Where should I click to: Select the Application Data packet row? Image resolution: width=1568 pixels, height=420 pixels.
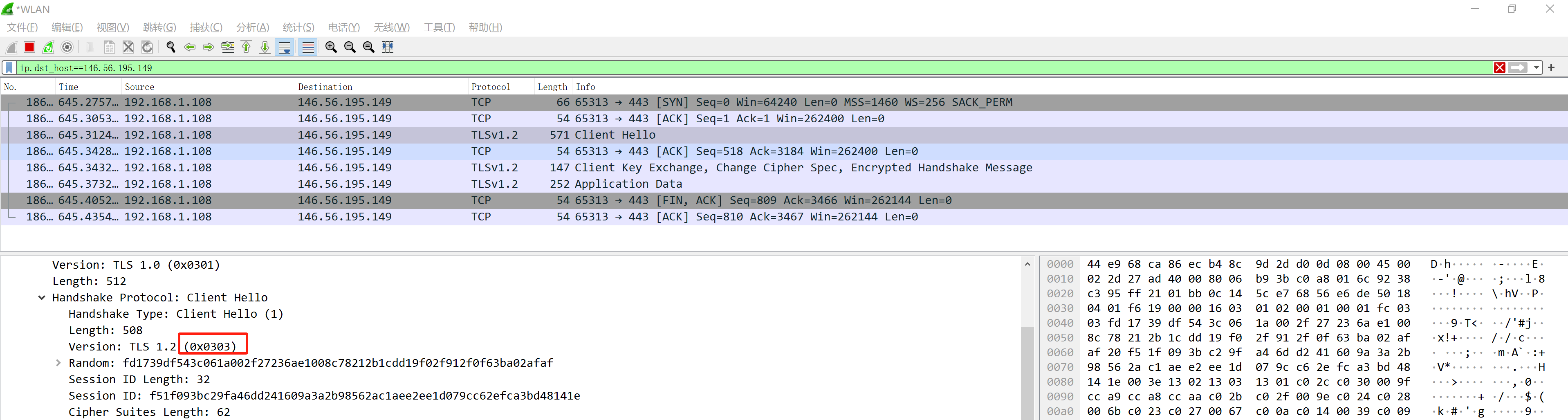(784, 184)
